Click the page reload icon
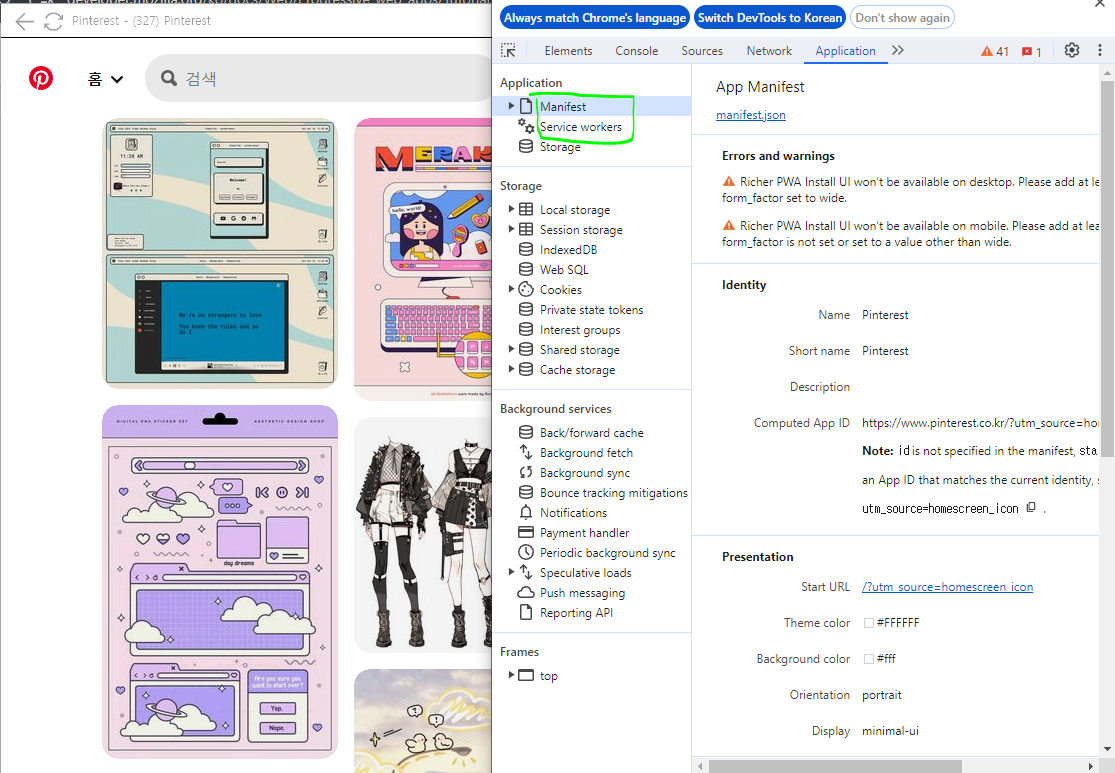 point(53,21)
